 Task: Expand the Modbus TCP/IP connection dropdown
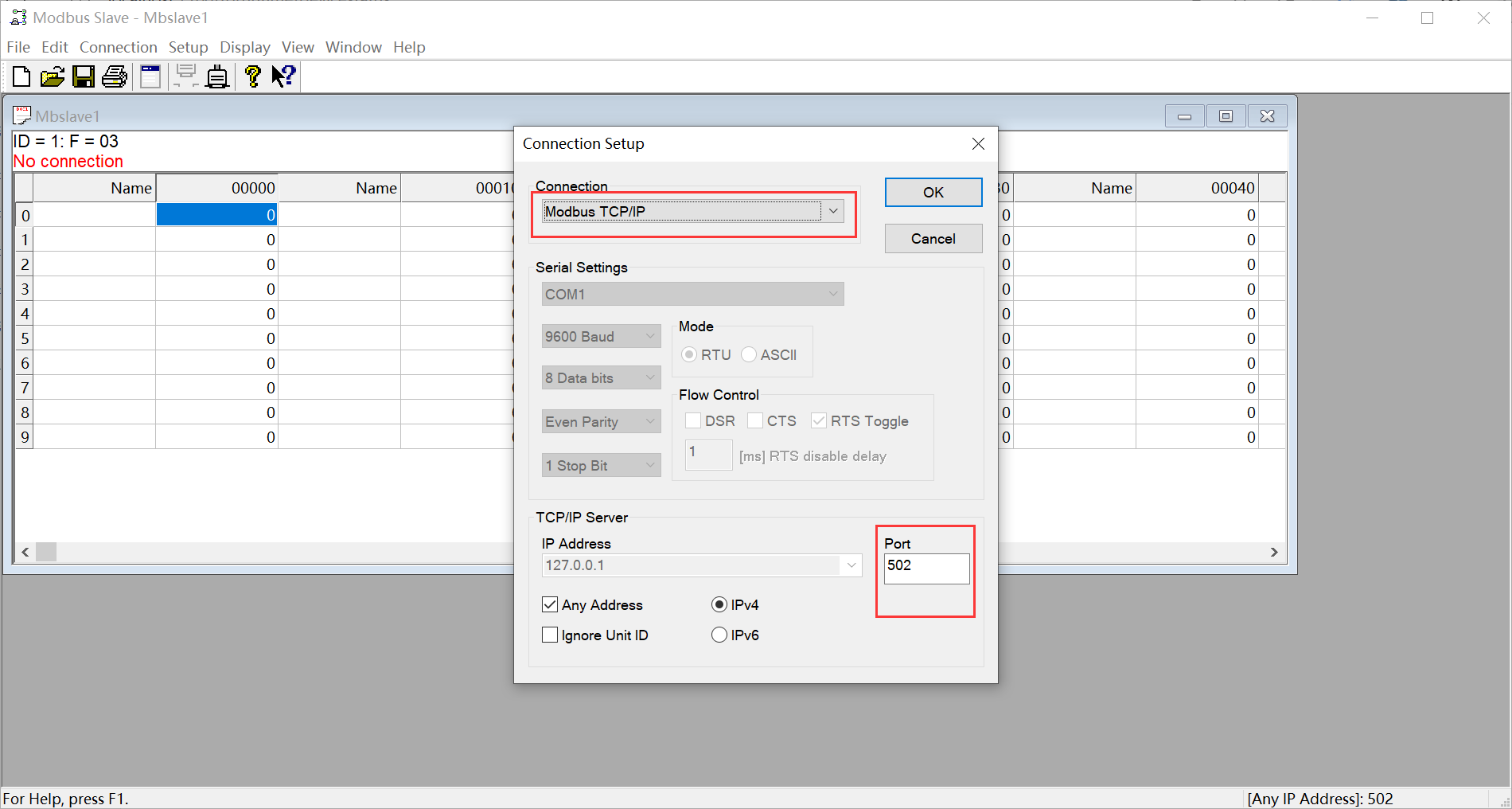click(x=833, y=211)
